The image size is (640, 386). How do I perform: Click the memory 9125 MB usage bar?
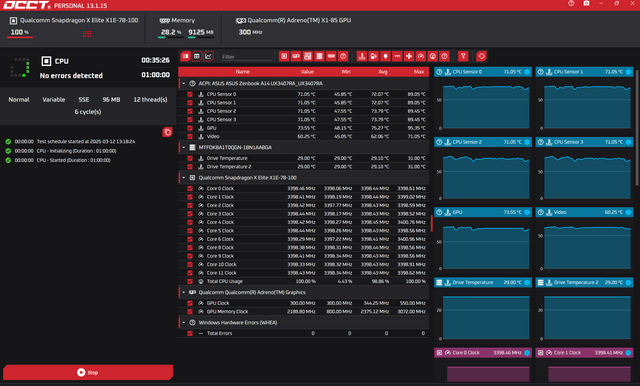click(x=200, y=38)
